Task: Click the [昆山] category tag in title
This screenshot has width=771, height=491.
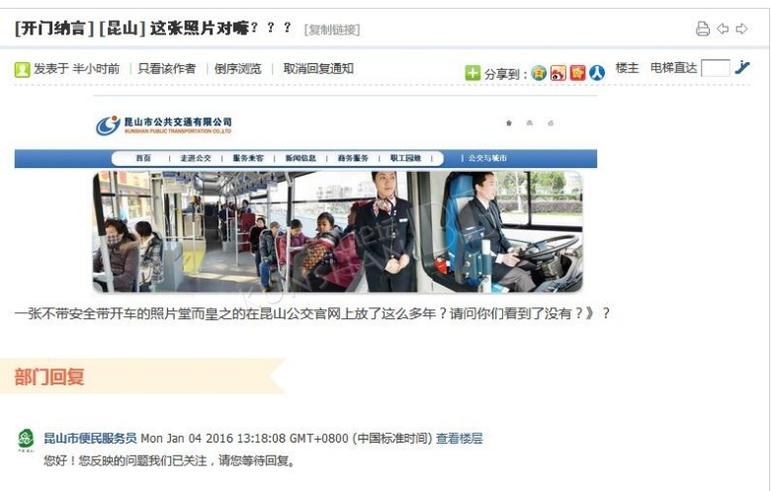Action: point(122,29)
